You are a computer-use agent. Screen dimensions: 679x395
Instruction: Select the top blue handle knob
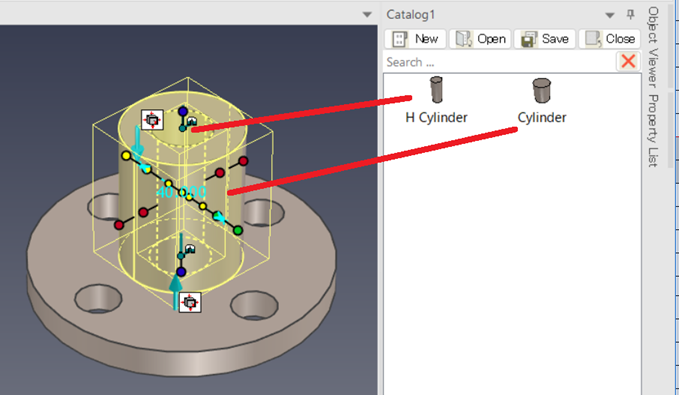coord(183,111)
